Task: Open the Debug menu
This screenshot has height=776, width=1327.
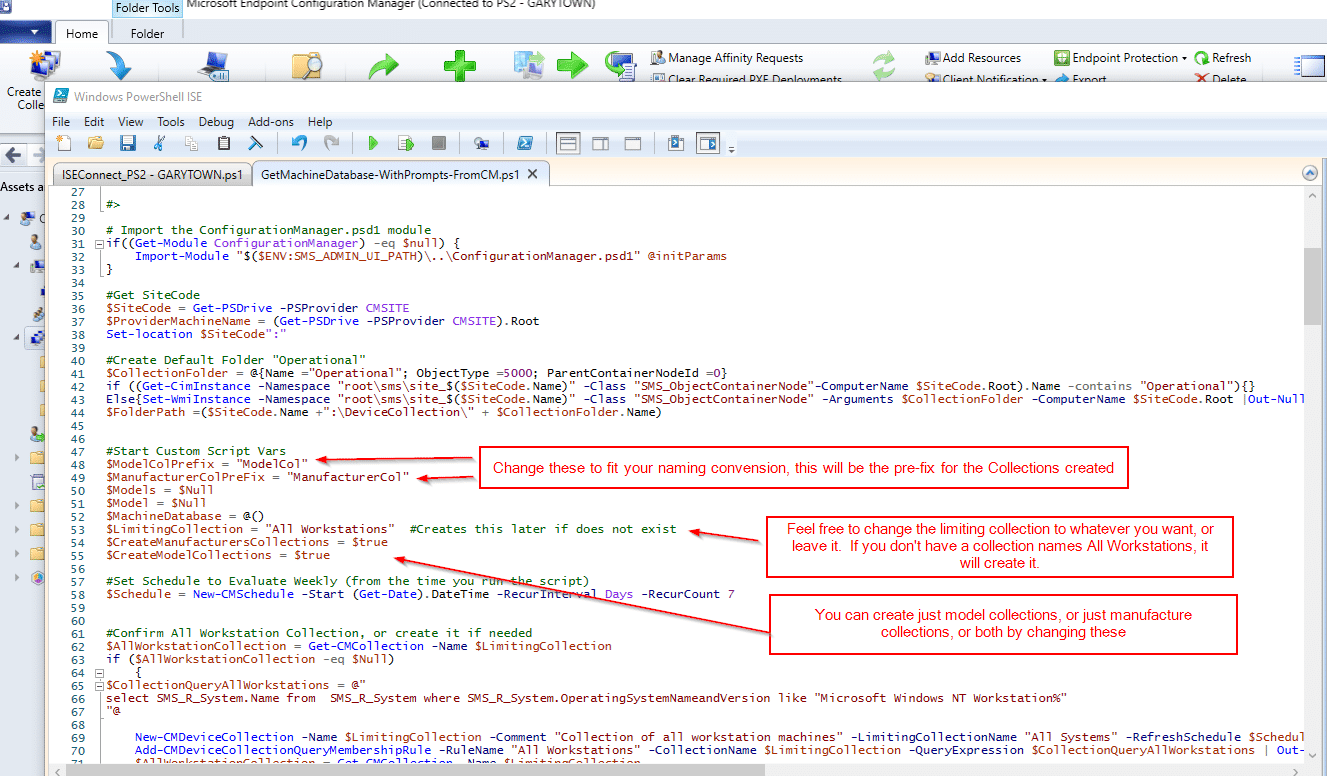Action: click(216, 122)
